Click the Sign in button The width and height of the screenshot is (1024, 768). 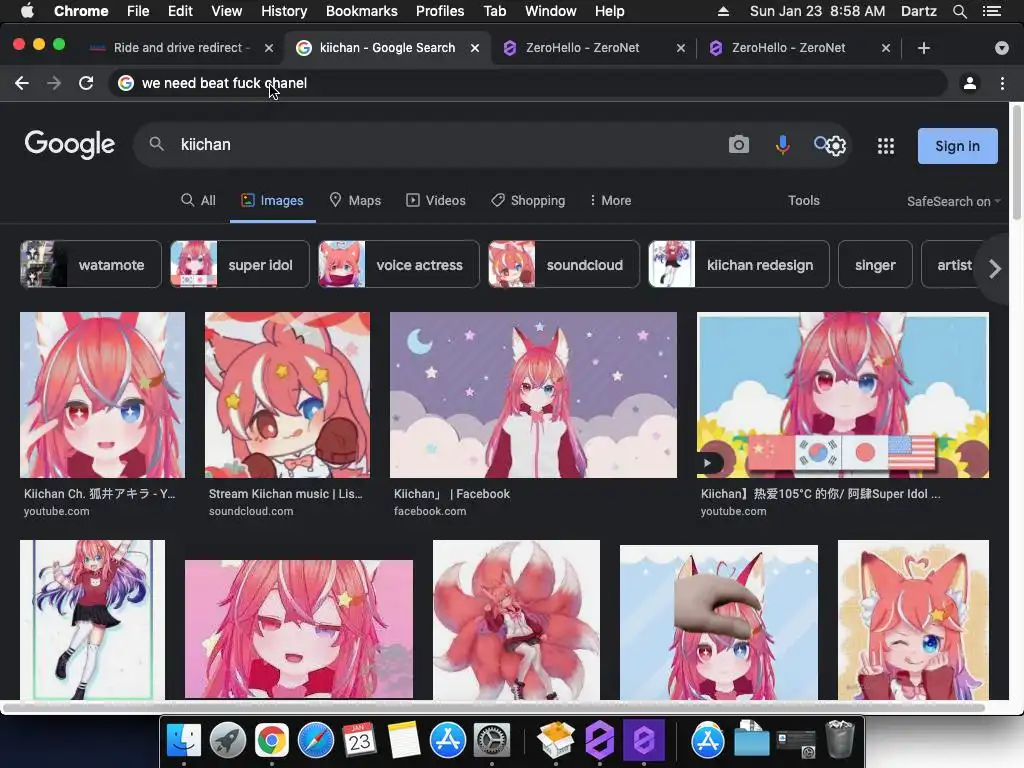pos(957,146)
